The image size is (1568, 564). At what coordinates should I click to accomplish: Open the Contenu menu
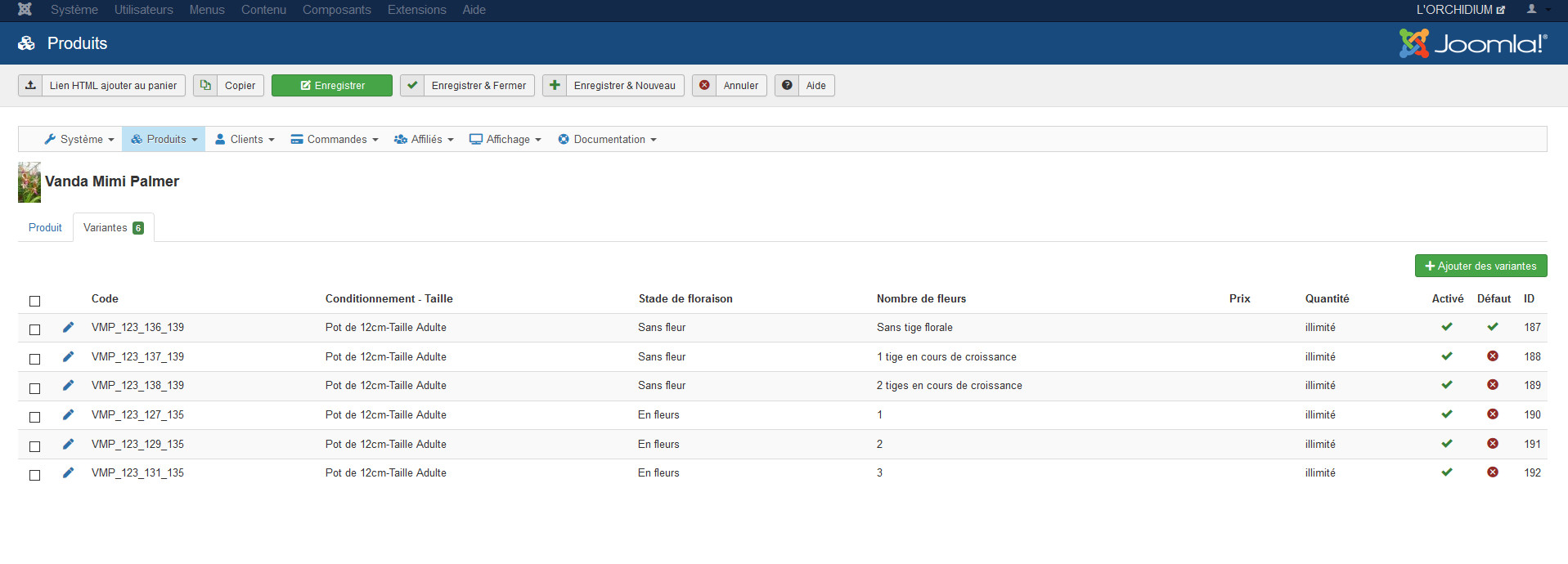click(x=263, y=10)
